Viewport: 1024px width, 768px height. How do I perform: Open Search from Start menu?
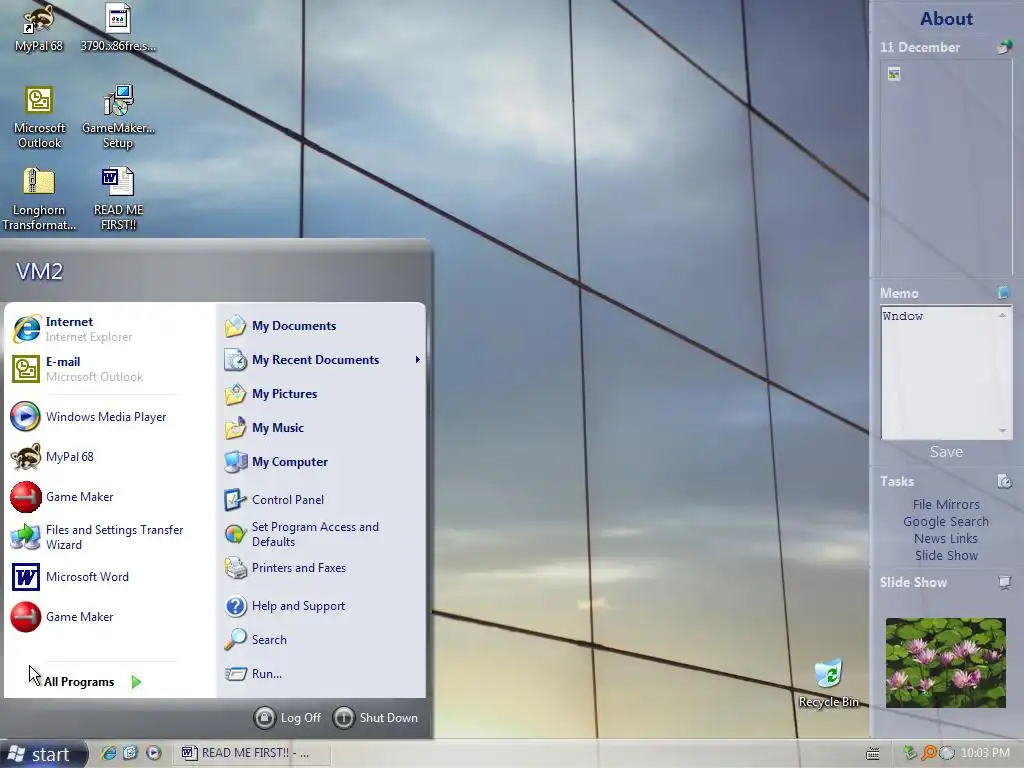pos(255,640)
